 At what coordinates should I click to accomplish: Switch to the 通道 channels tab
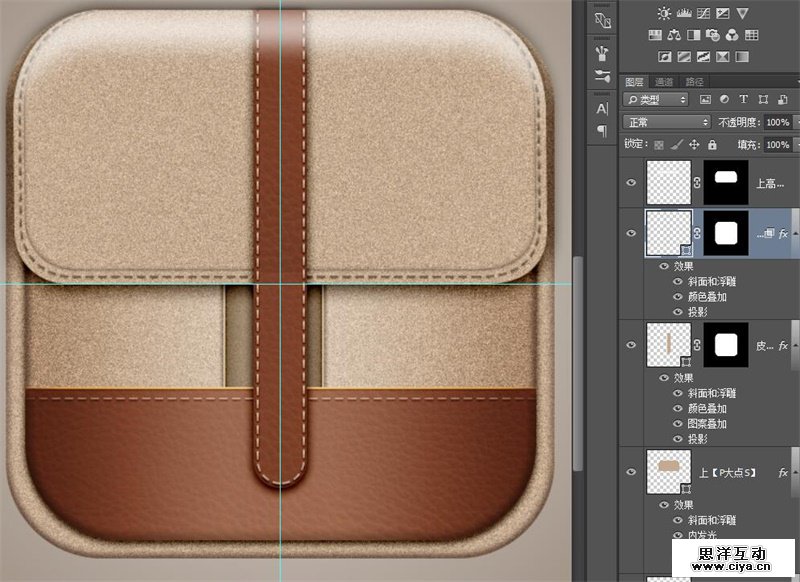(x=664, y=81)
